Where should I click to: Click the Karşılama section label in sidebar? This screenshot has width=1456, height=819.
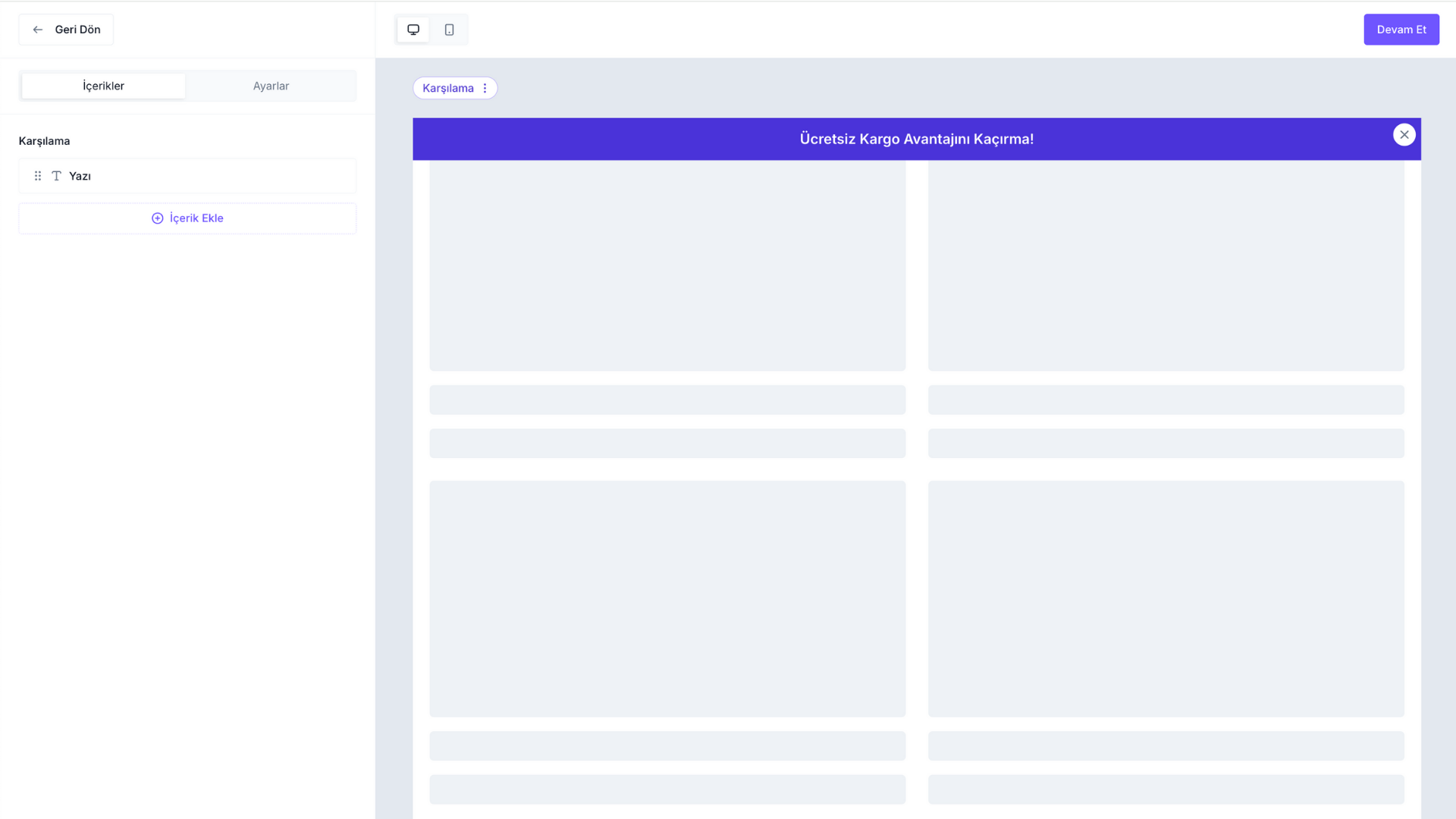point(44,141)
